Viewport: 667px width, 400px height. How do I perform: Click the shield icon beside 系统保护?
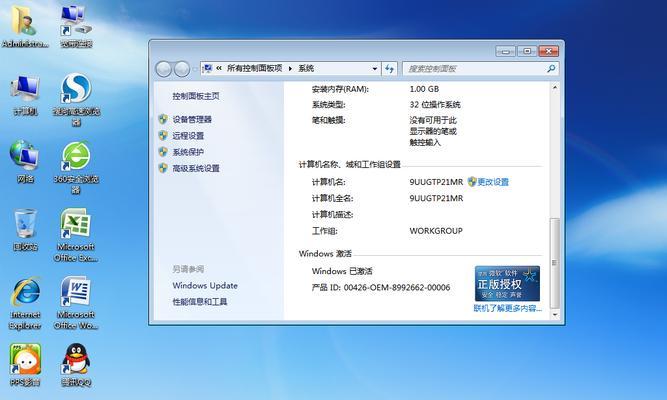coord(163,152)
